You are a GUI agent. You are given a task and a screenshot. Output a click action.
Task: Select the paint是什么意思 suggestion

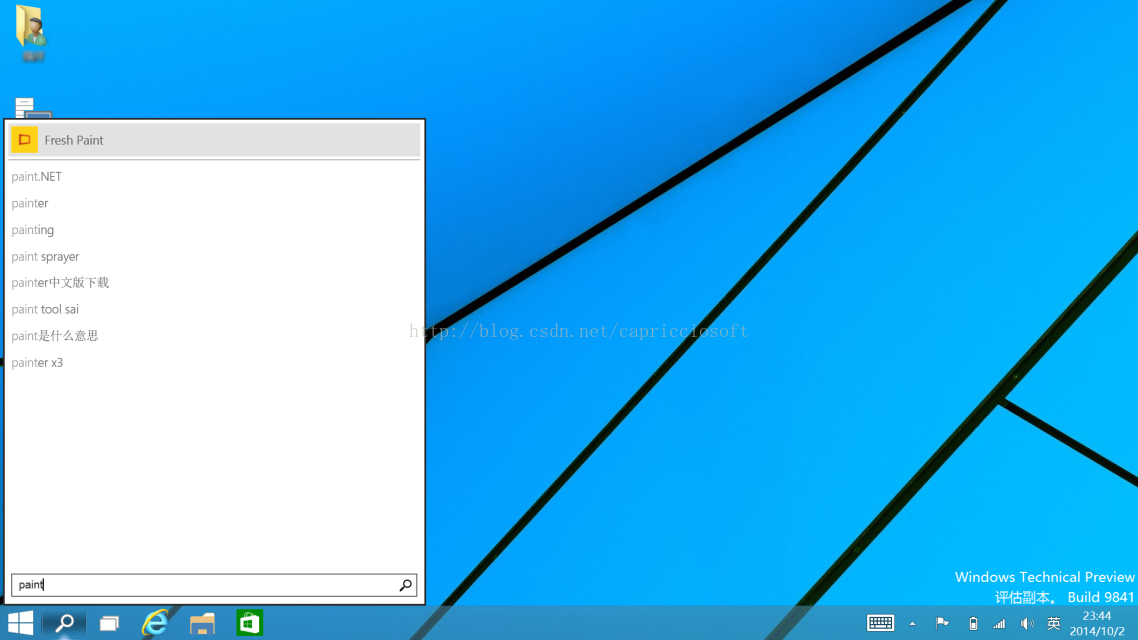[x=54, y=336]
